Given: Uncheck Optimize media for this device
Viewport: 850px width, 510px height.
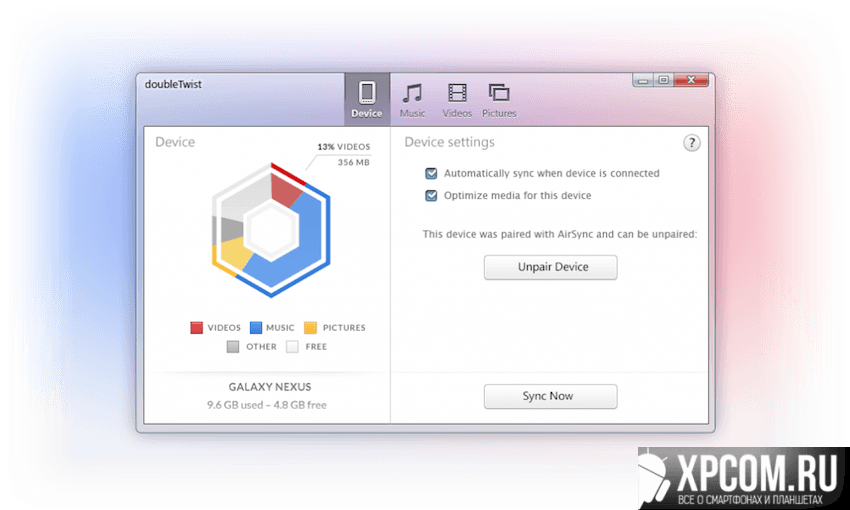Looking at the screenshot, I should pos(432,196).
